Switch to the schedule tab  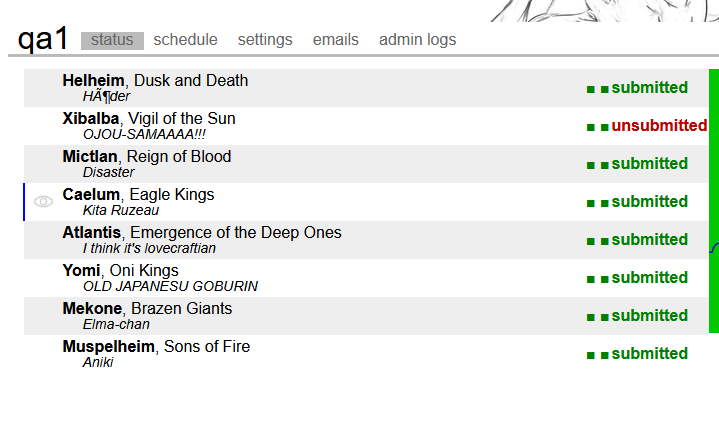[185, 40]
